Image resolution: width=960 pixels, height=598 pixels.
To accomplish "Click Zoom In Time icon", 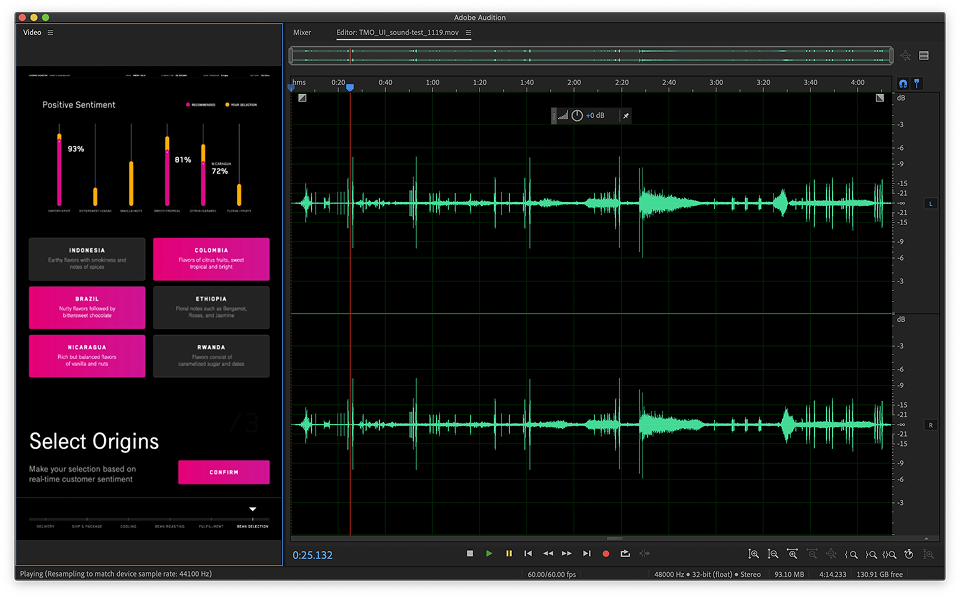I will pos(792,555).
